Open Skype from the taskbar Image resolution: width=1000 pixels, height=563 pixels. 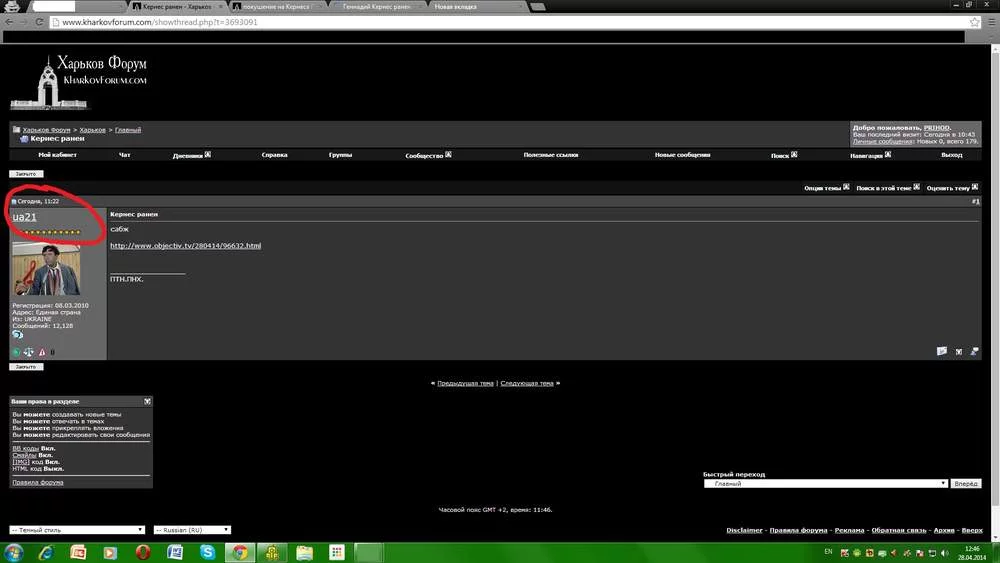point(207,552)
